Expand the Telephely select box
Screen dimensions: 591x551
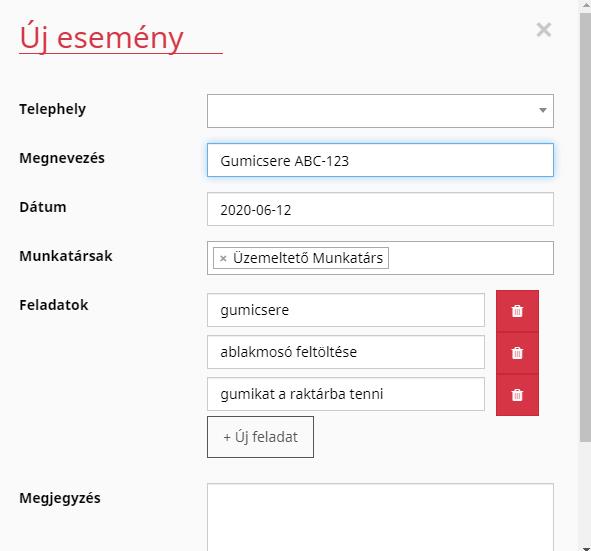[x=380, y=111]
